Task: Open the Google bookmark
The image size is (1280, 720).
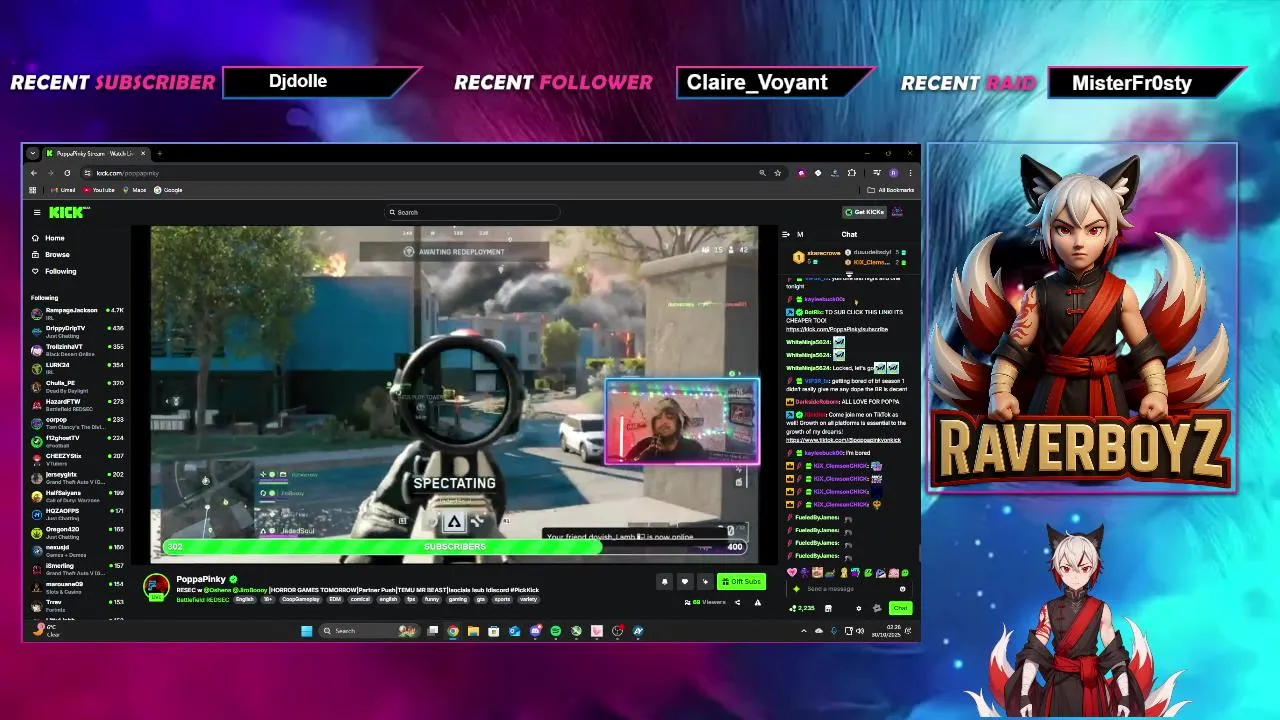Action: [x=169, y=190]
